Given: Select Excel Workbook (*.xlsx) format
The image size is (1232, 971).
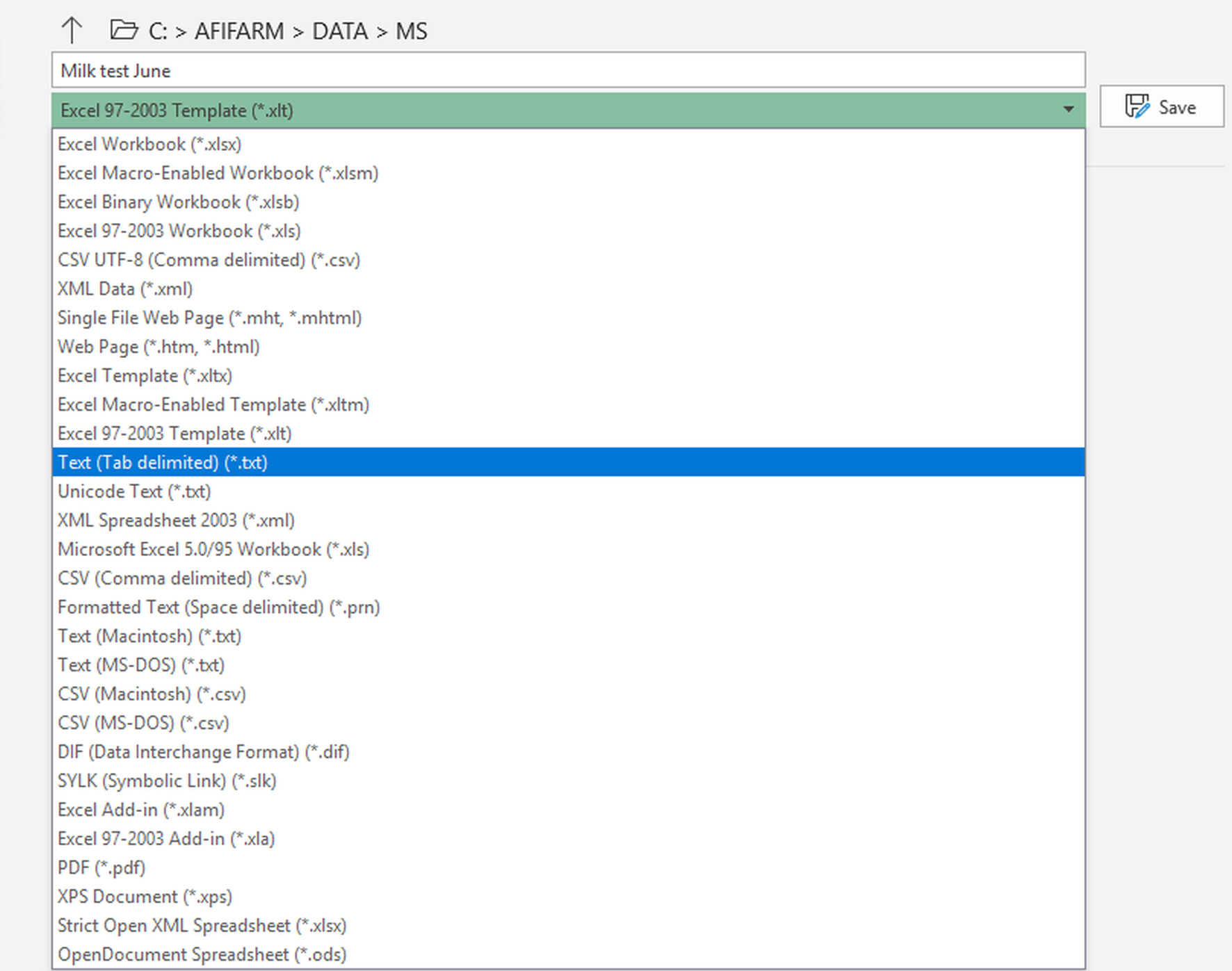Looking at the screenshot, I should click(149, 144).
